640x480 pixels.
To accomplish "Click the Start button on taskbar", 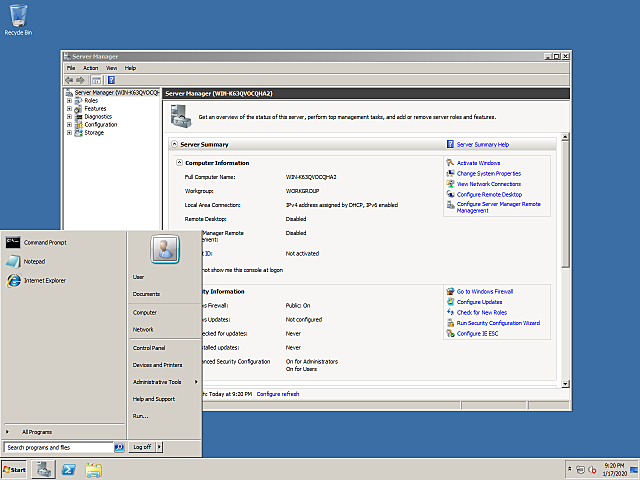I will coord(14,470).
